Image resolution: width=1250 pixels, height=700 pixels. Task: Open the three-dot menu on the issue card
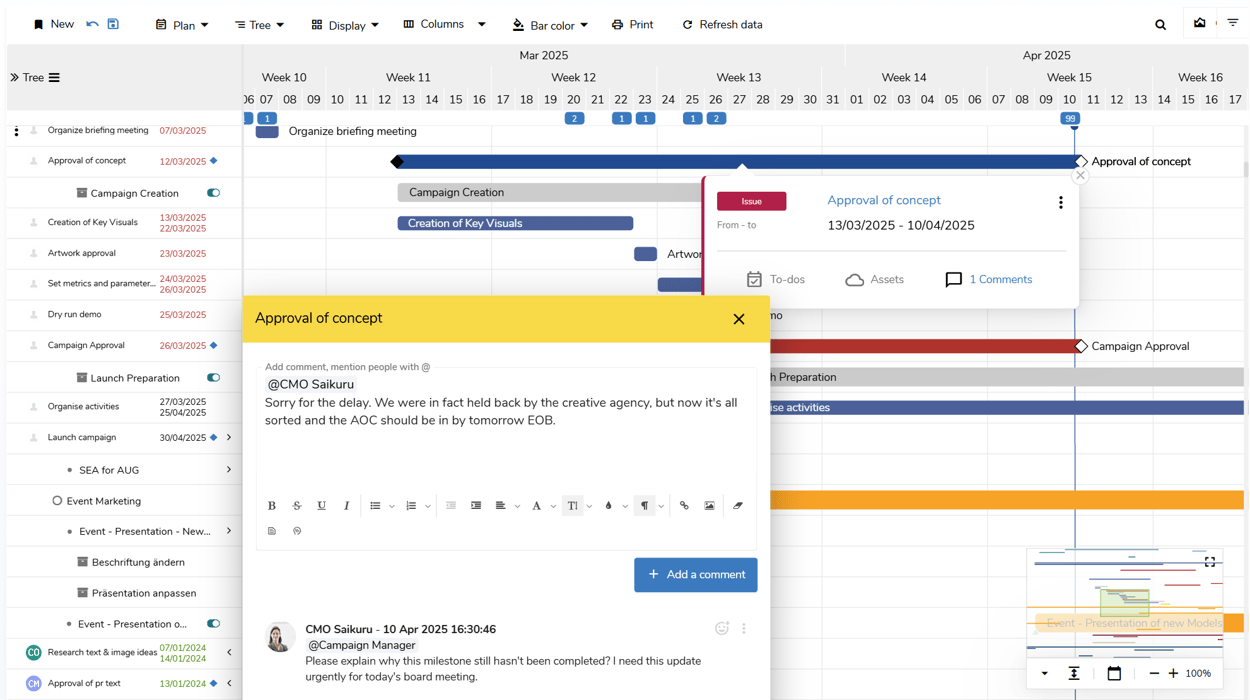1060,202
